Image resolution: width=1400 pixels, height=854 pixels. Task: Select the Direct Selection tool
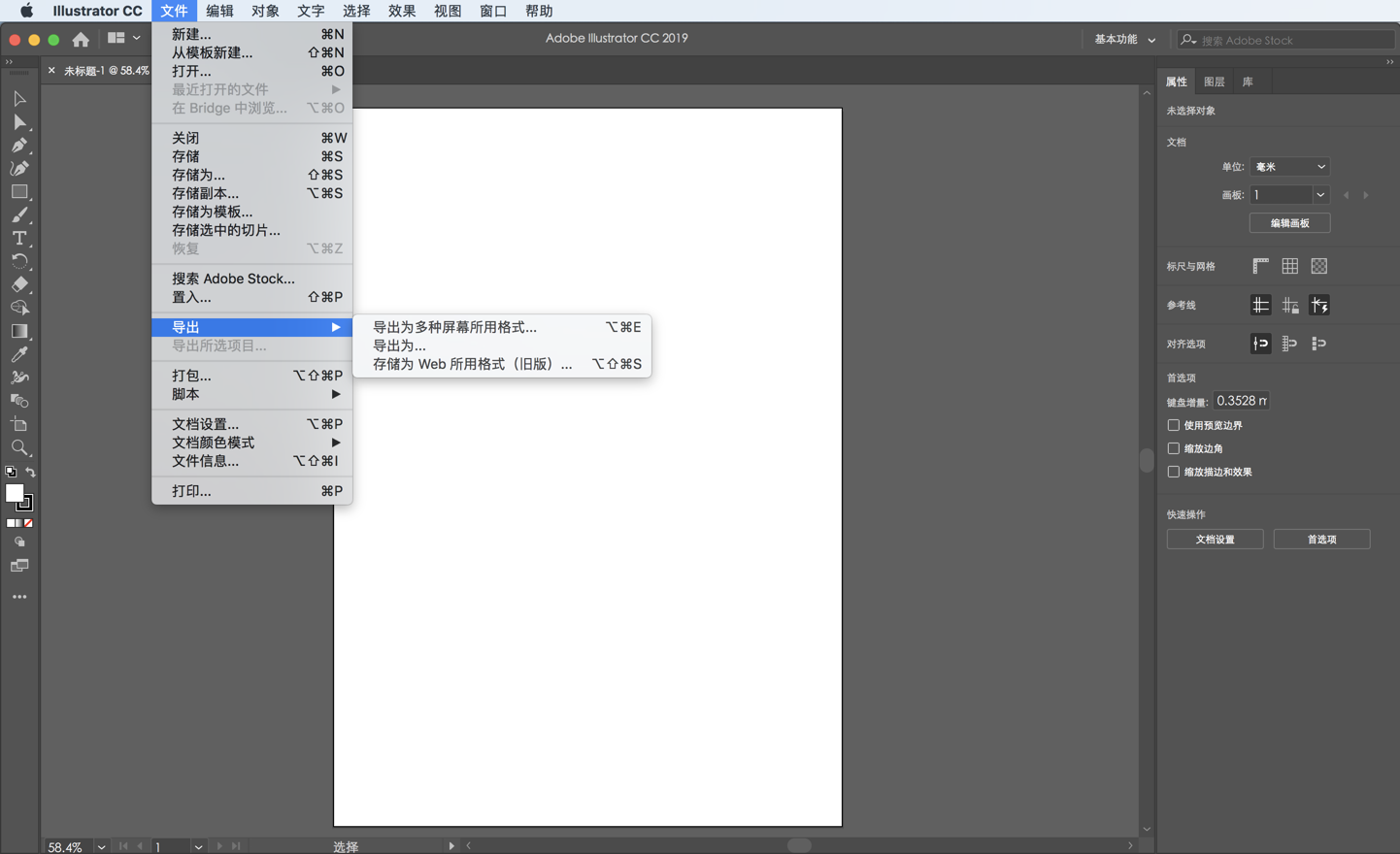(19, 122)
